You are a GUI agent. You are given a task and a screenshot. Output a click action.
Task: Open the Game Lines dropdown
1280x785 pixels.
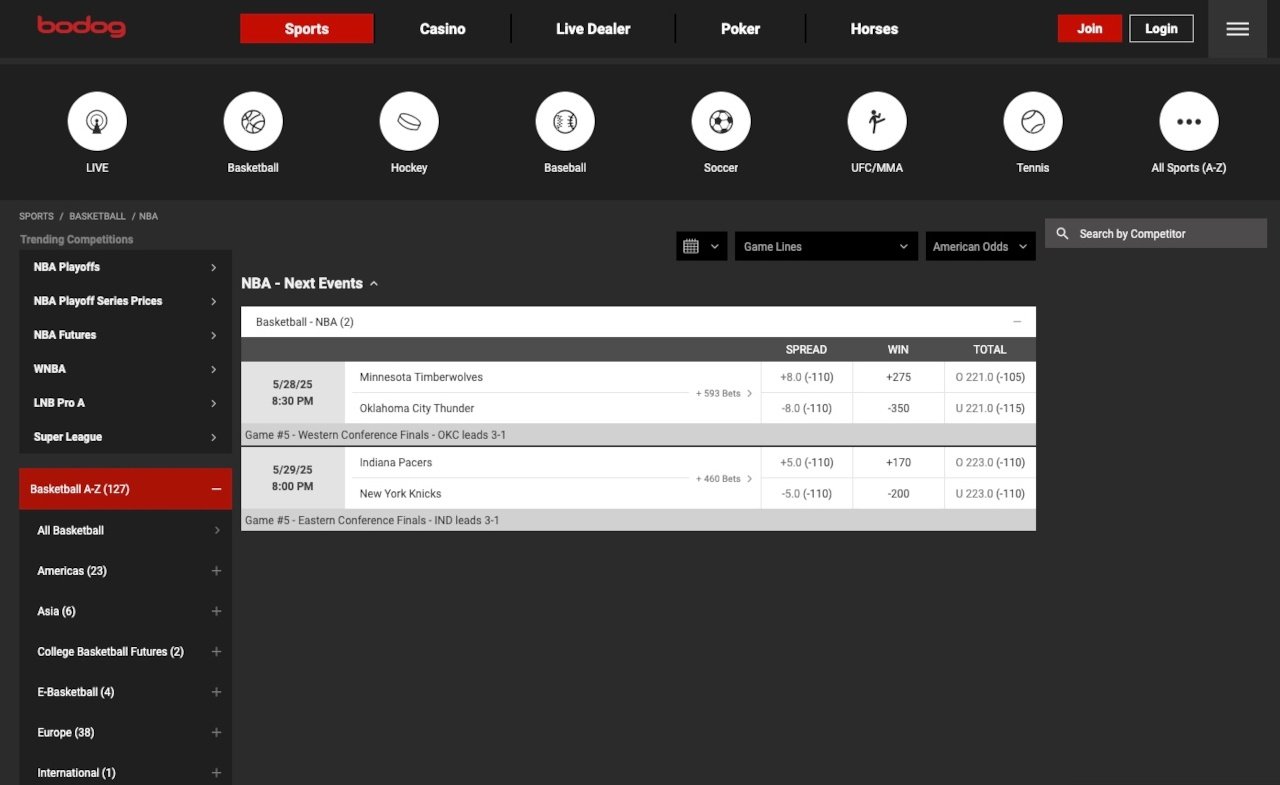[x=826, y=246]
